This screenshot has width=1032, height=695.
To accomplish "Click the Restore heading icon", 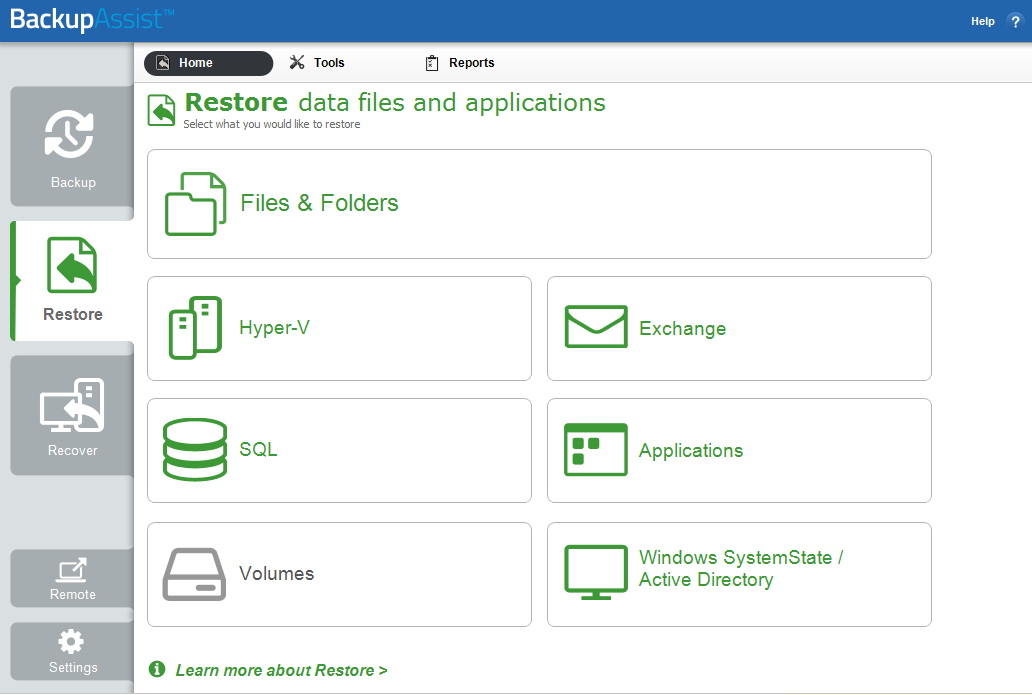I will click(161, 110).
